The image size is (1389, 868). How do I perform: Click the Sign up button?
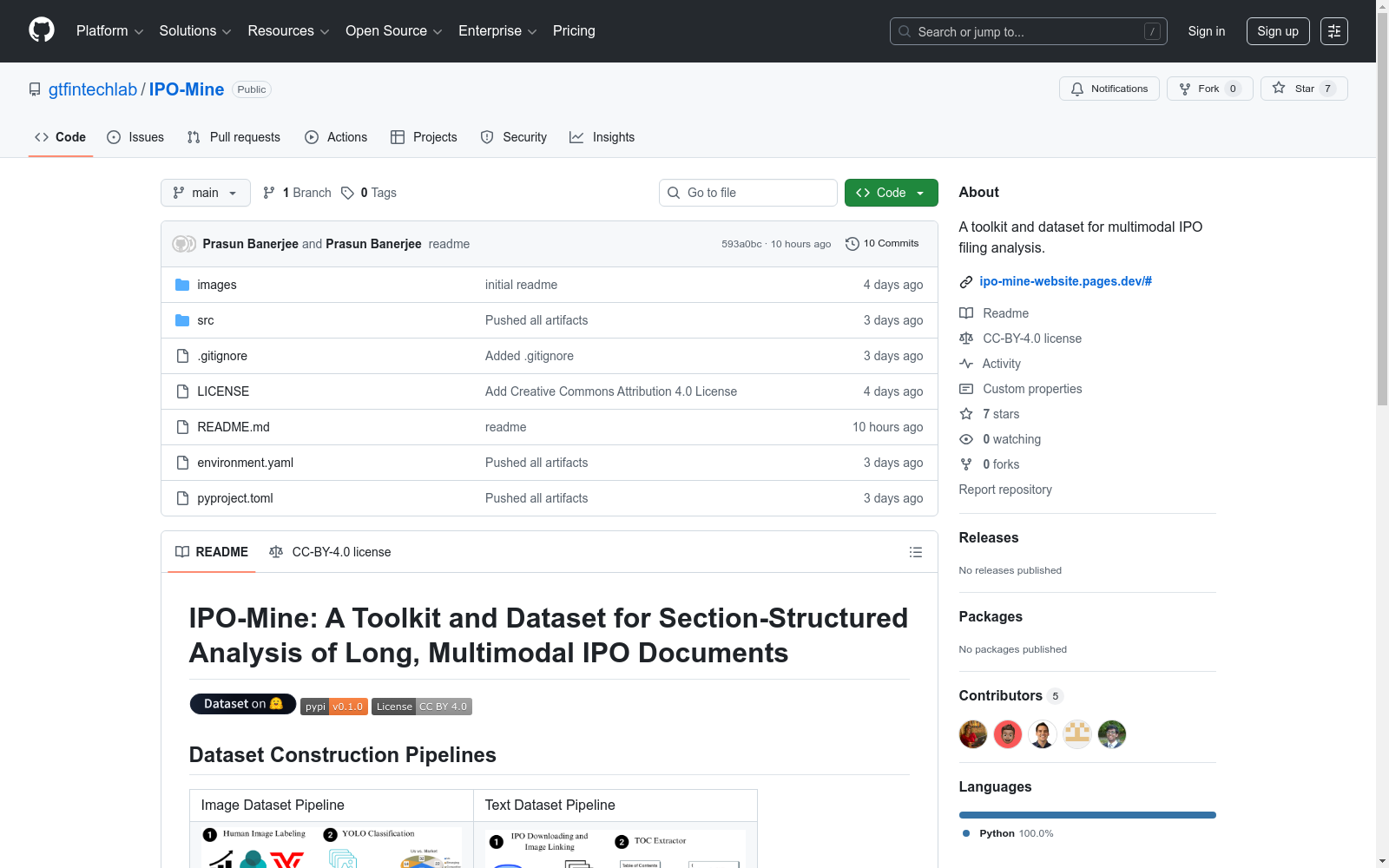pos(1278,31)
